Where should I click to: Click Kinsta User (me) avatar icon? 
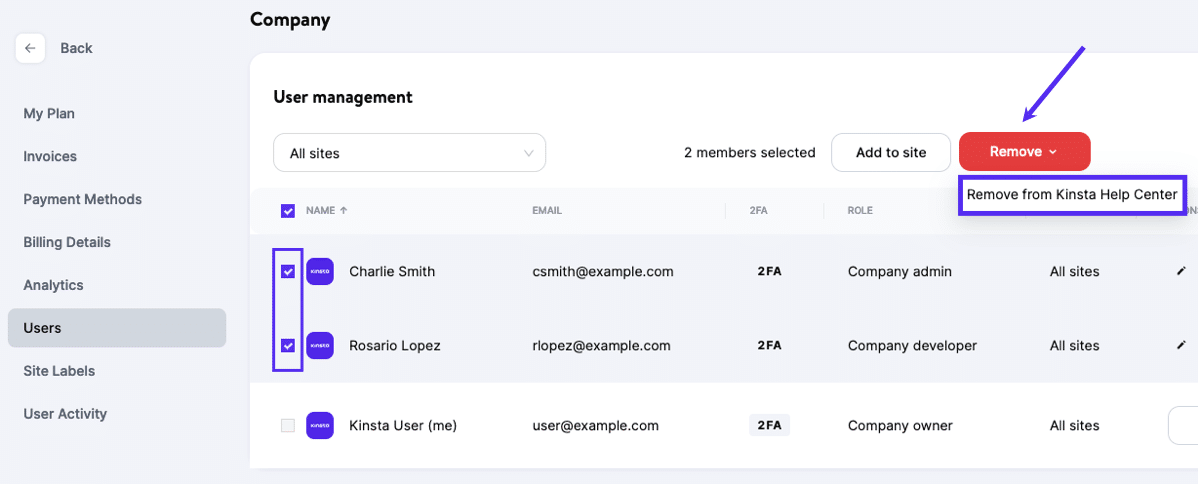pyautogui.click(x=320, y=425)
